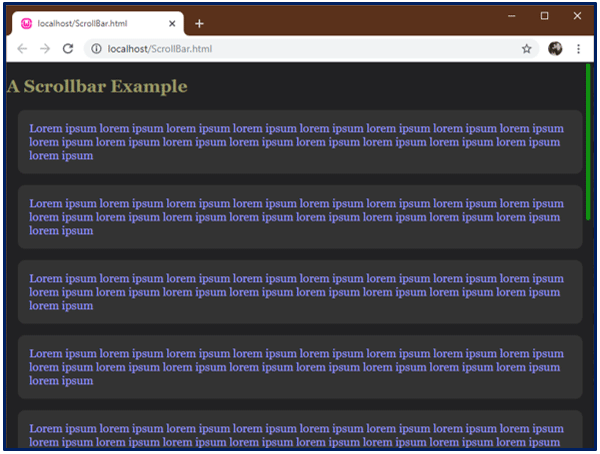
Task: Open a new tab with the plus button
Action: 199,24
